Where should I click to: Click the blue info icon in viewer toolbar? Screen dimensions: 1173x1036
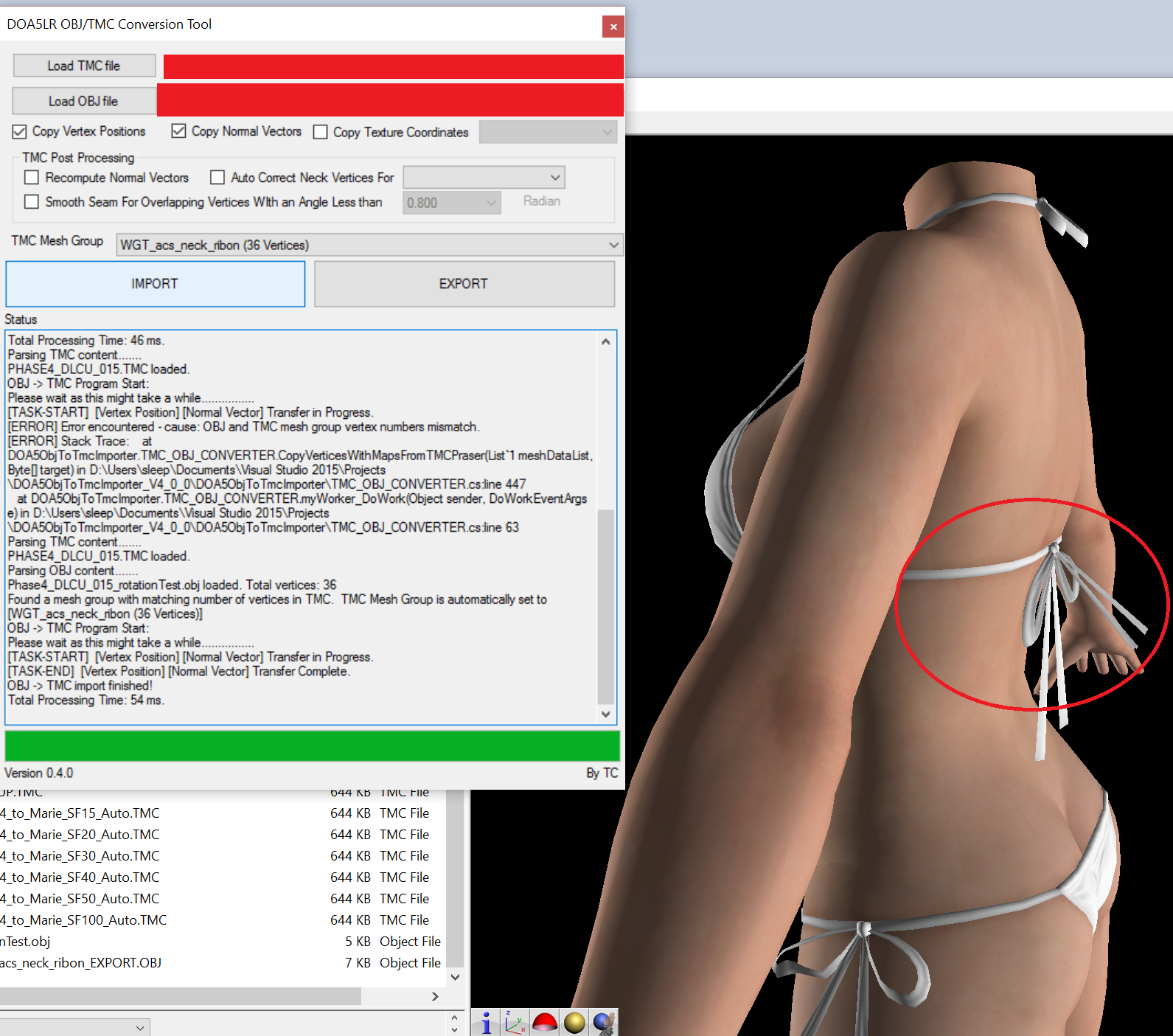pyautogui.click(x=486, y=1023)
